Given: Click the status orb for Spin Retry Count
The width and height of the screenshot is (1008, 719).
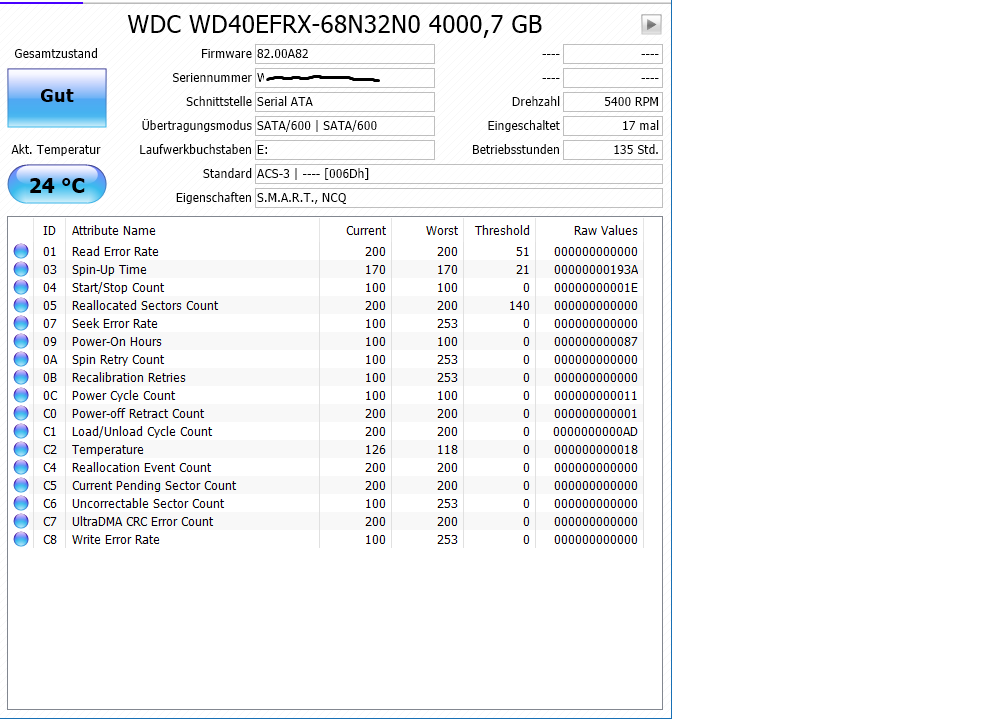Looking at the screenshot, I should (21, 360).
